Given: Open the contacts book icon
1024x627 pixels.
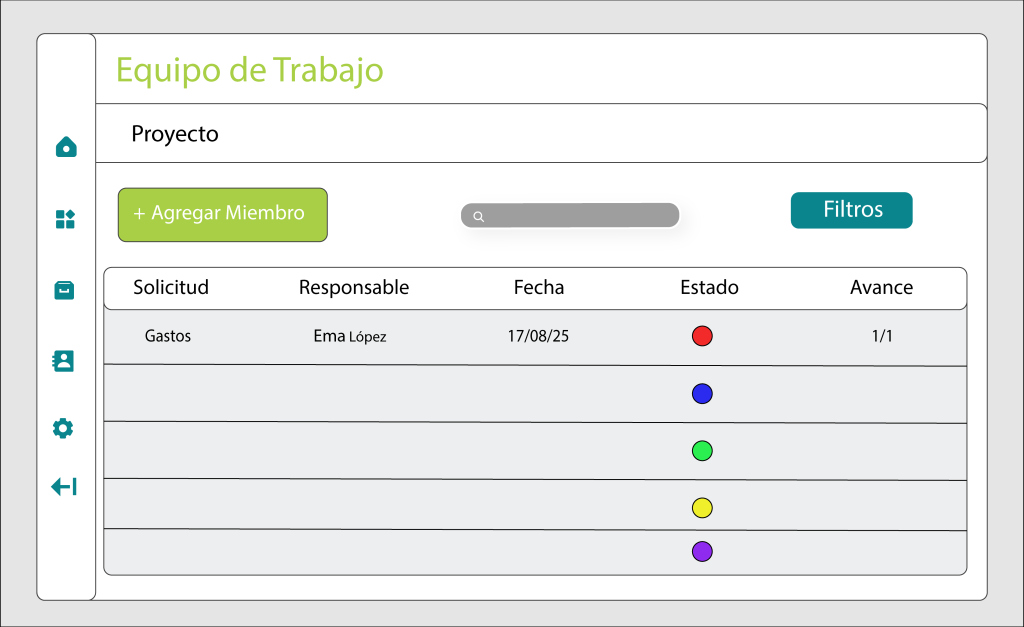Looking at the screenshot, I should point(63,361).
